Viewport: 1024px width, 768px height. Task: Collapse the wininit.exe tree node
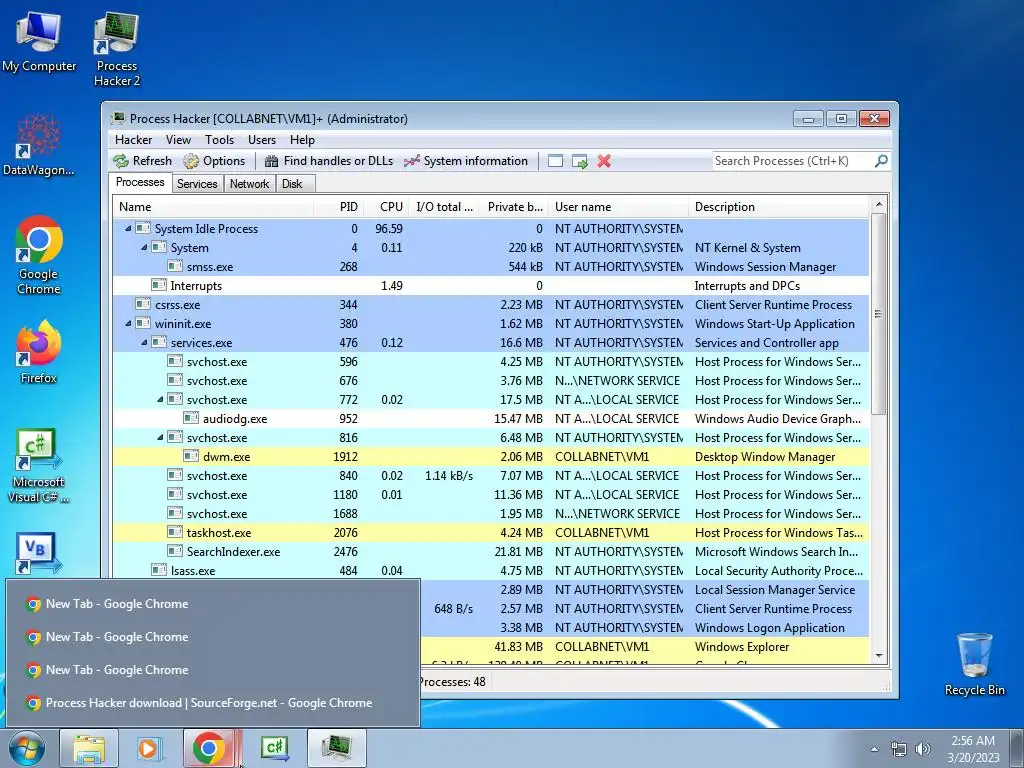coord(128,324)
